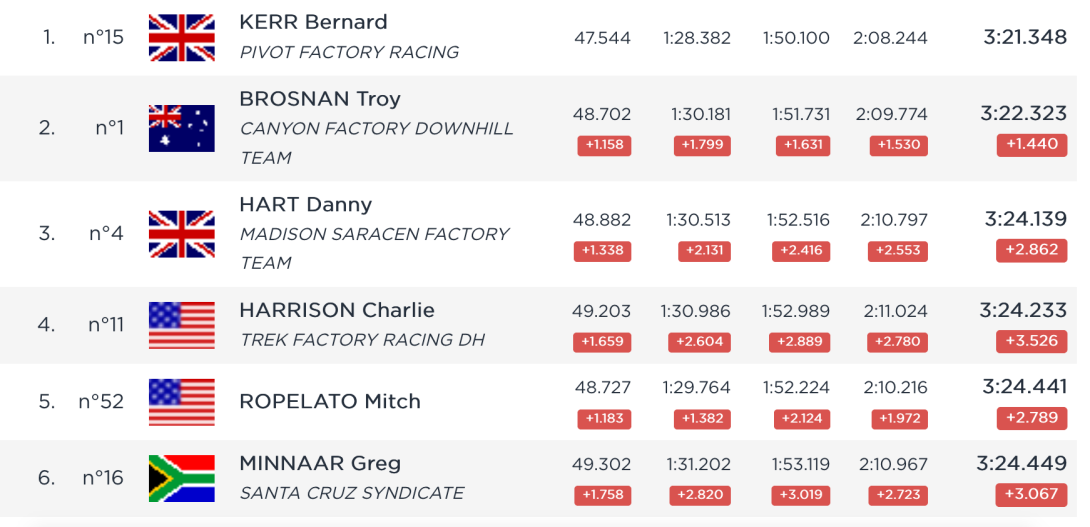
Task: Click the UK flag beside HART Danny
Action: (x=181, y=234)
